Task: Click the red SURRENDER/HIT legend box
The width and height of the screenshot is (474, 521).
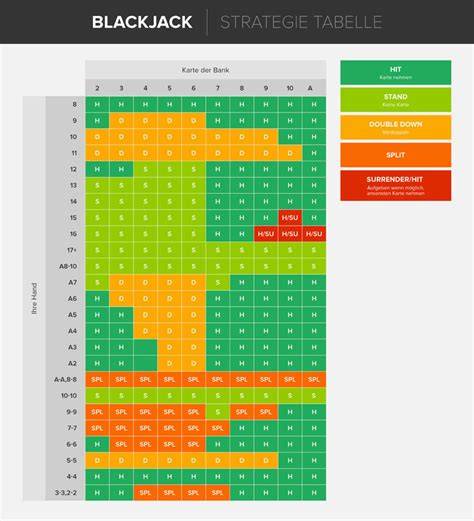Action: point(396,186)
